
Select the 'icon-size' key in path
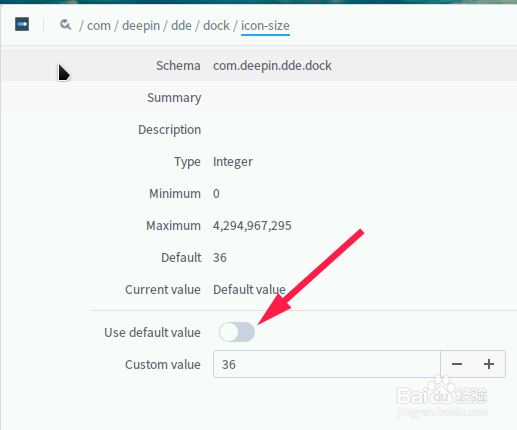tap(265, 26)
